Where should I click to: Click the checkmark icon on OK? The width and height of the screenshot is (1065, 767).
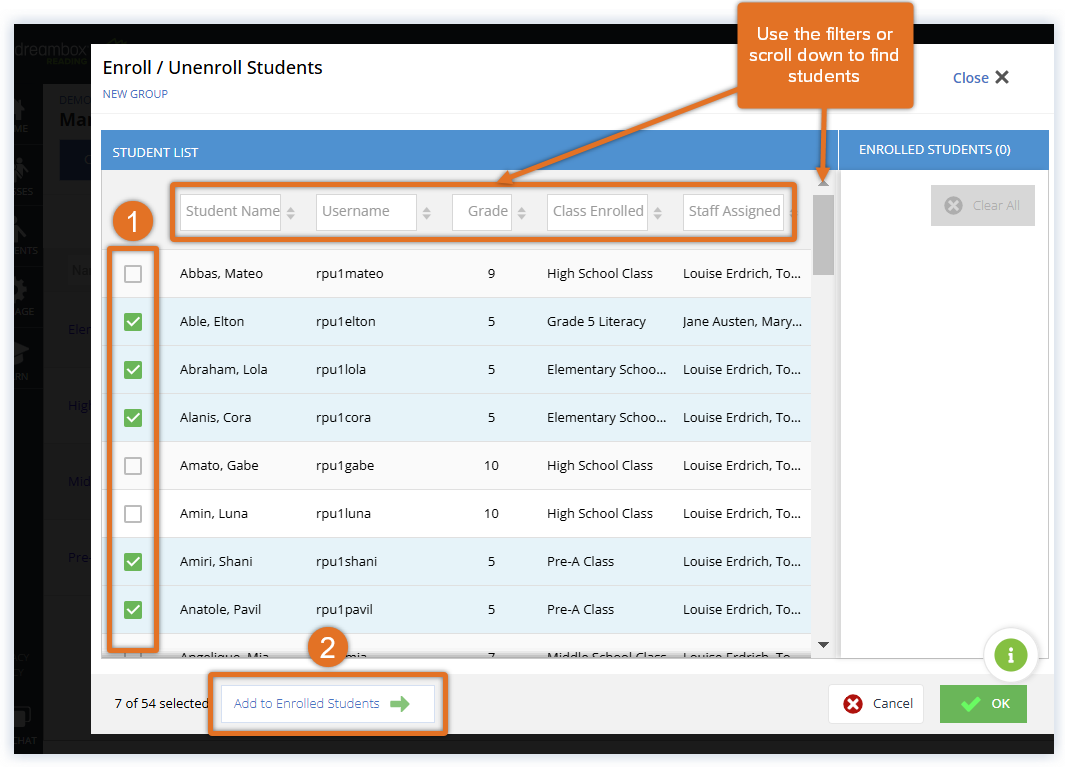pyautogui.click(x=971, y=704)
